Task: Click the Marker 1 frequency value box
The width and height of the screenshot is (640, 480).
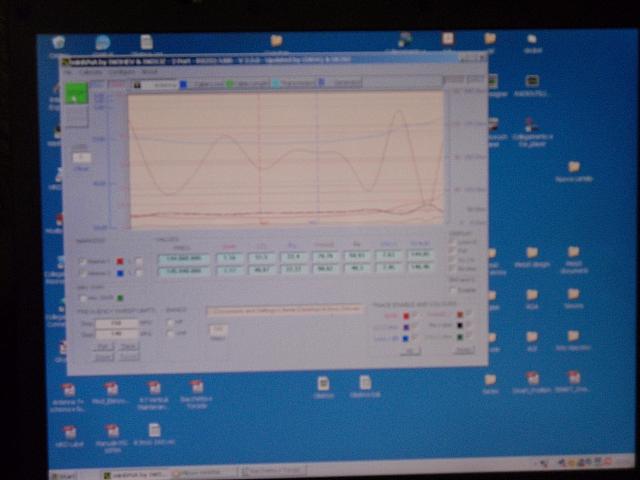Action: [184, 259]
